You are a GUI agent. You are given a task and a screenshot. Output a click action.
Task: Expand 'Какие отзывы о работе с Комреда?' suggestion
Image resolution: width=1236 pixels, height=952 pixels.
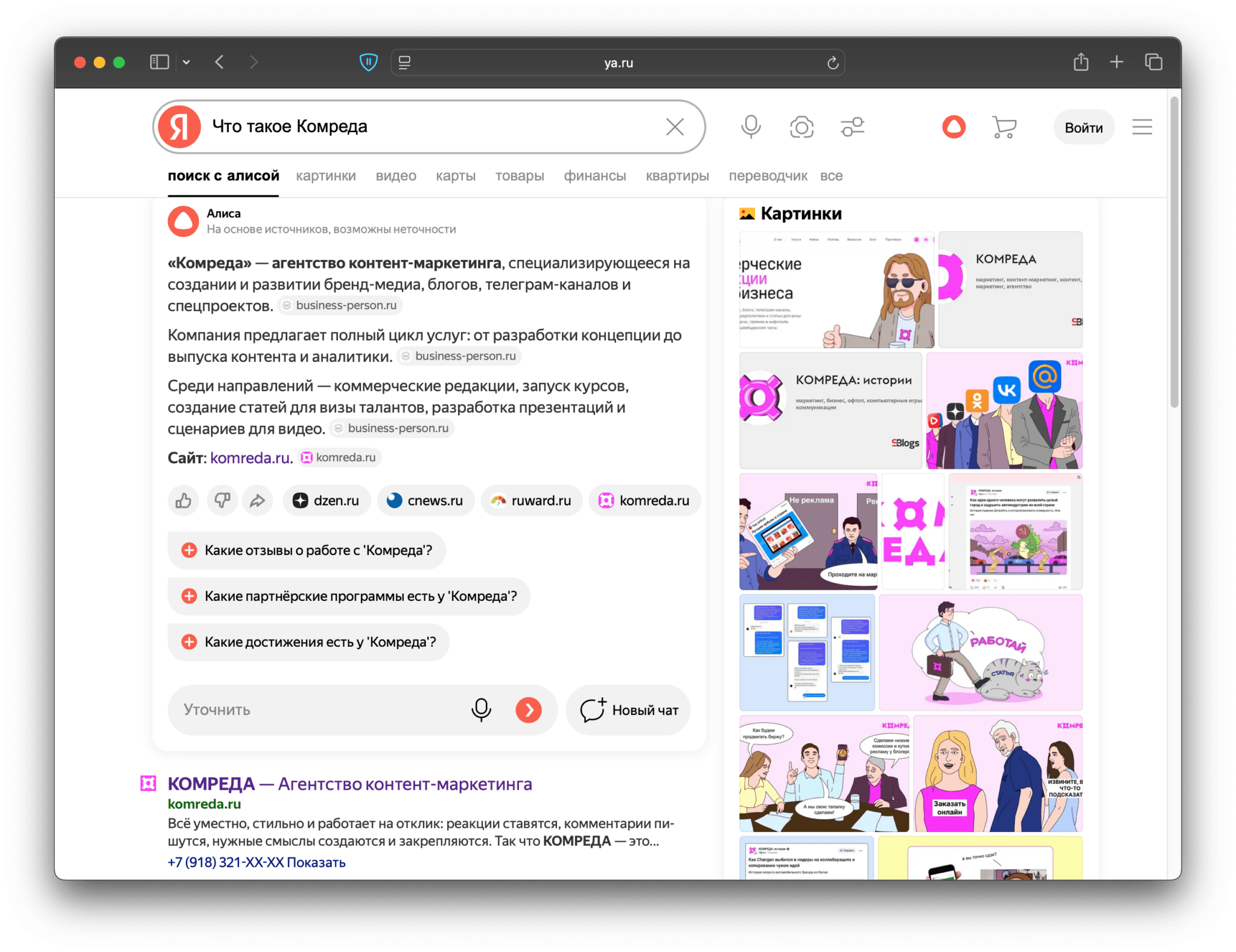(307, 550)
